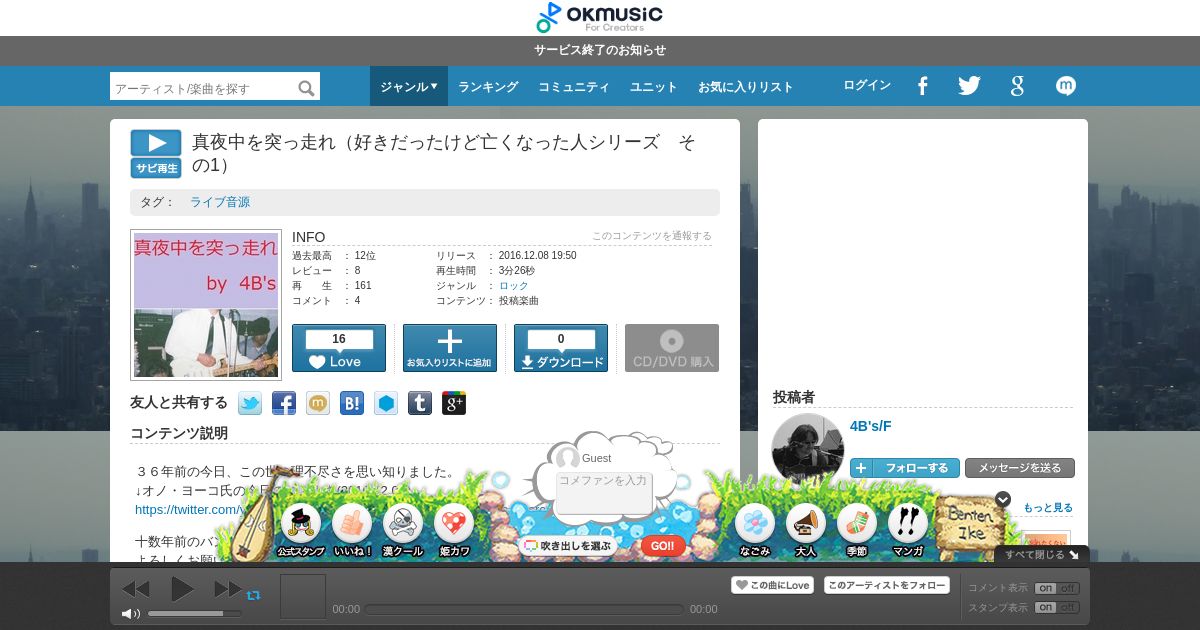Viewport: 1200px width, 630px height.
Task: Open the Facebook icon in the header
Action: tap(922, 86)
